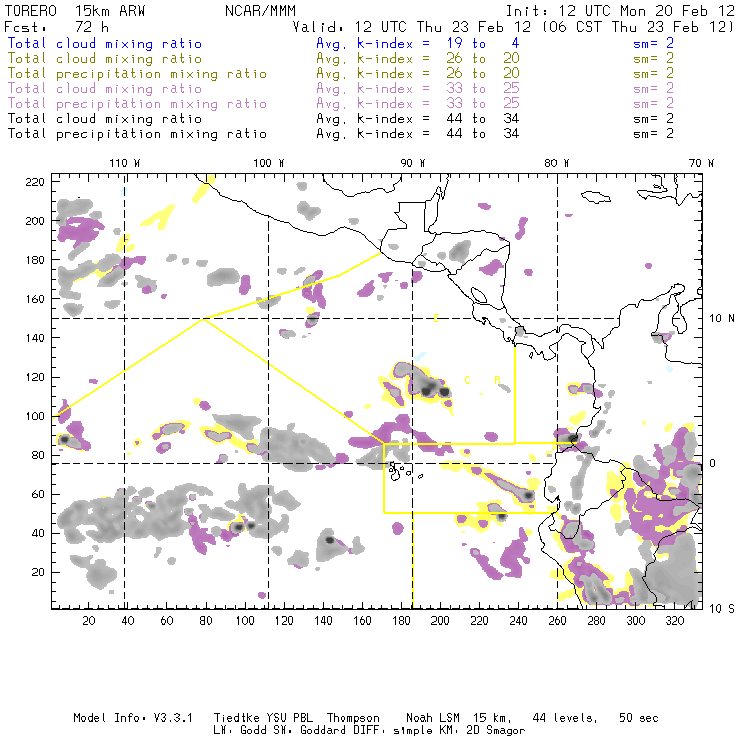This screenshot has height=740, width=740.
Task: Click the "Fcst: 72 h" forecast hour text
Action: coord(56,27)
